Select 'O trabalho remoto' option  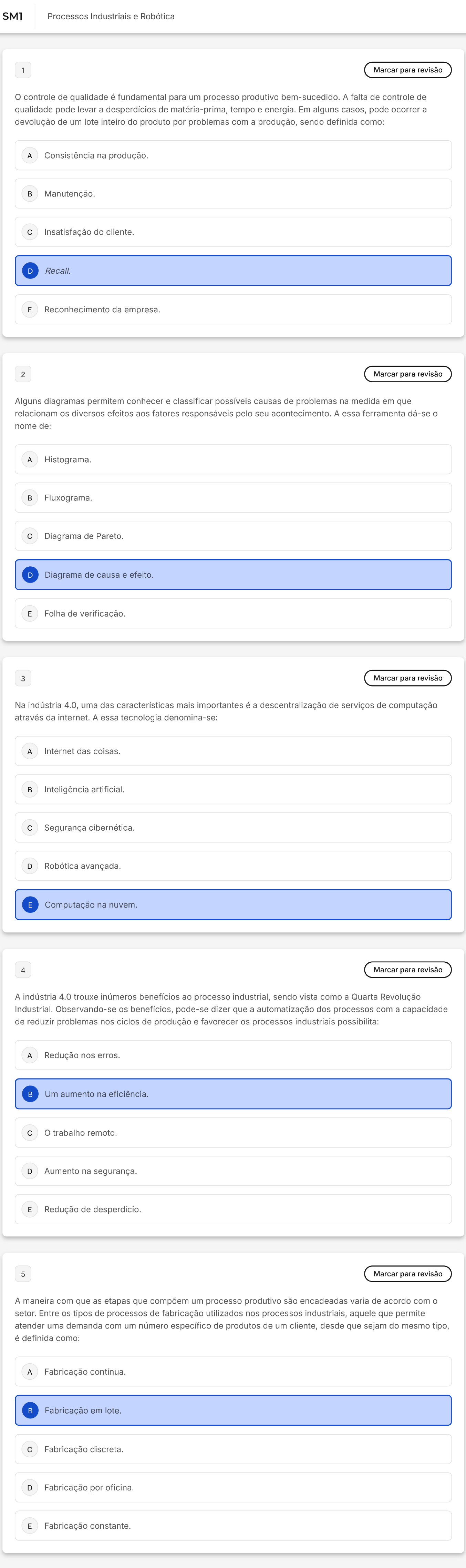[x=233, y=1133]
